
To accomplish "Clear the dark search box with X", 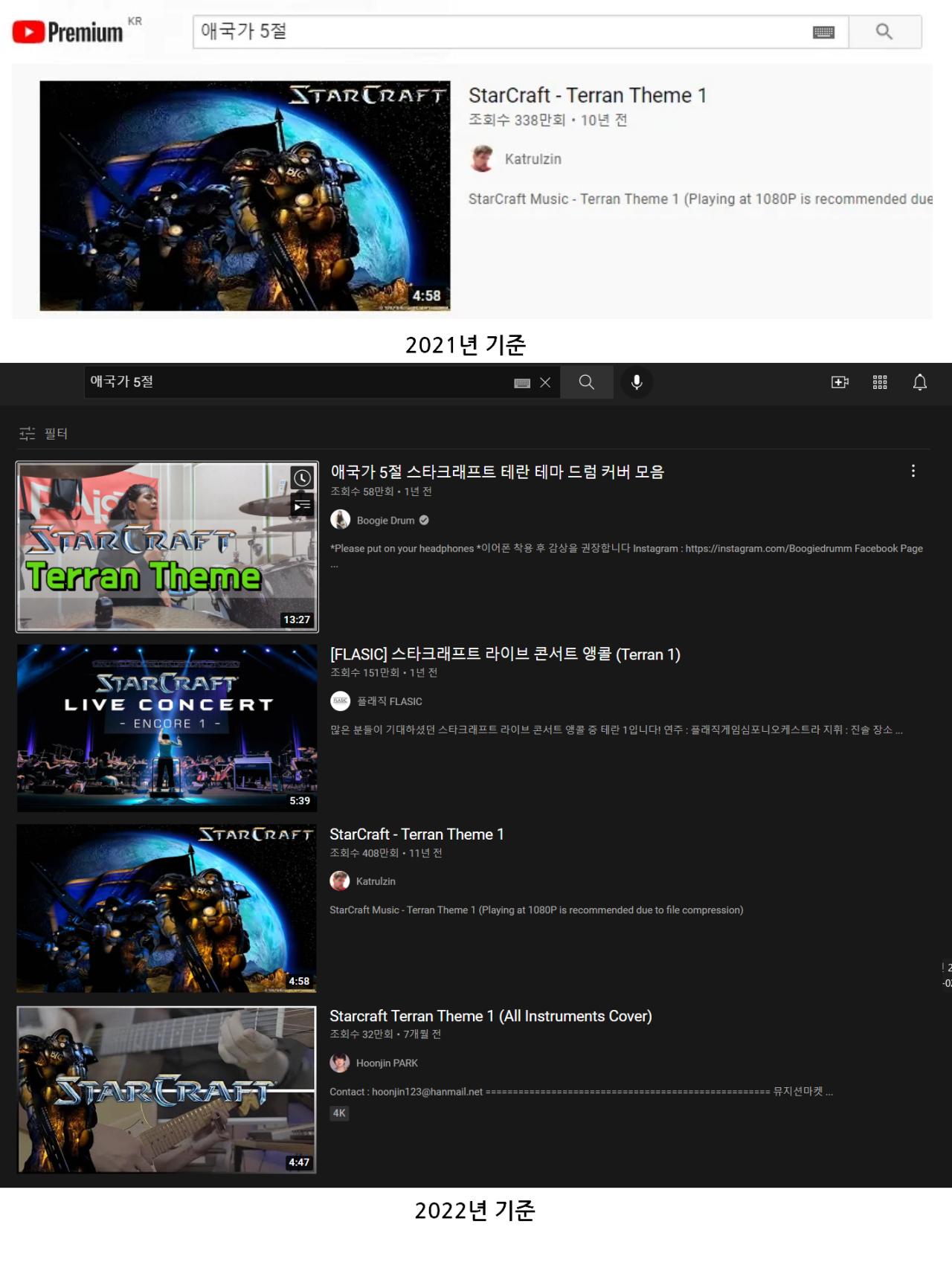I will point(545,382).
